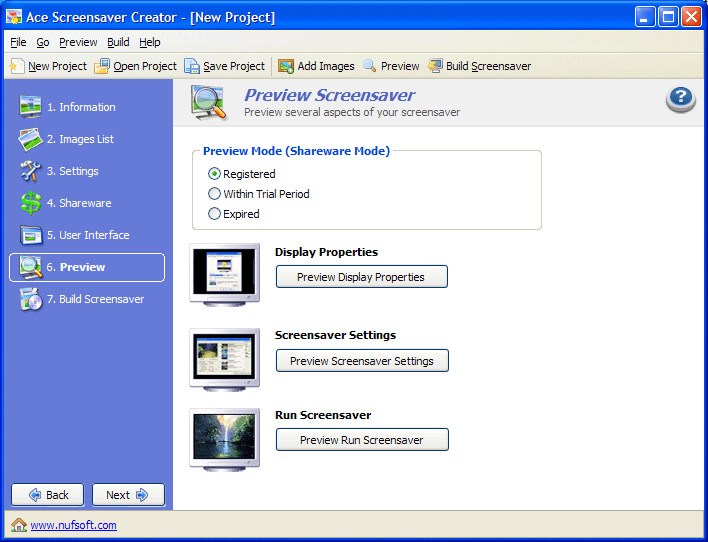The image size is (708, 542).
Task: Click the Run Screensaver waterfall monitor thumbnail
Action: [224, 439]
